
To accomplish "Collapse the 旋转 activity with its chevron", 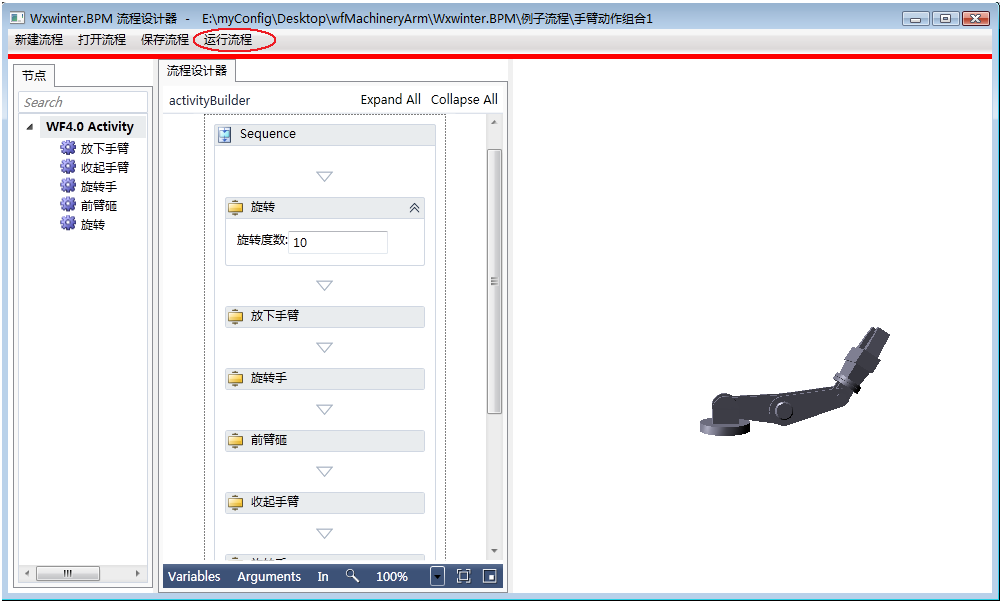I will 414,208.
